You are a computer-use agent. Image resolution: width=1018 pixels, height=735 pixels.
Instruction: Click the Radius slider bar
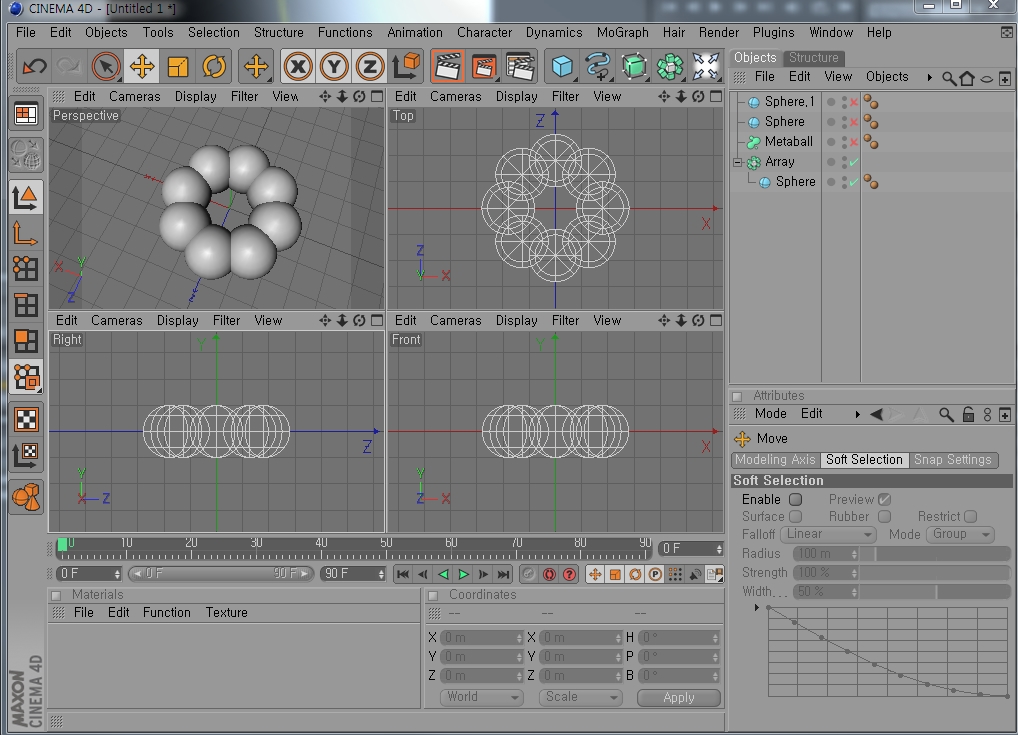coord(936,554)
